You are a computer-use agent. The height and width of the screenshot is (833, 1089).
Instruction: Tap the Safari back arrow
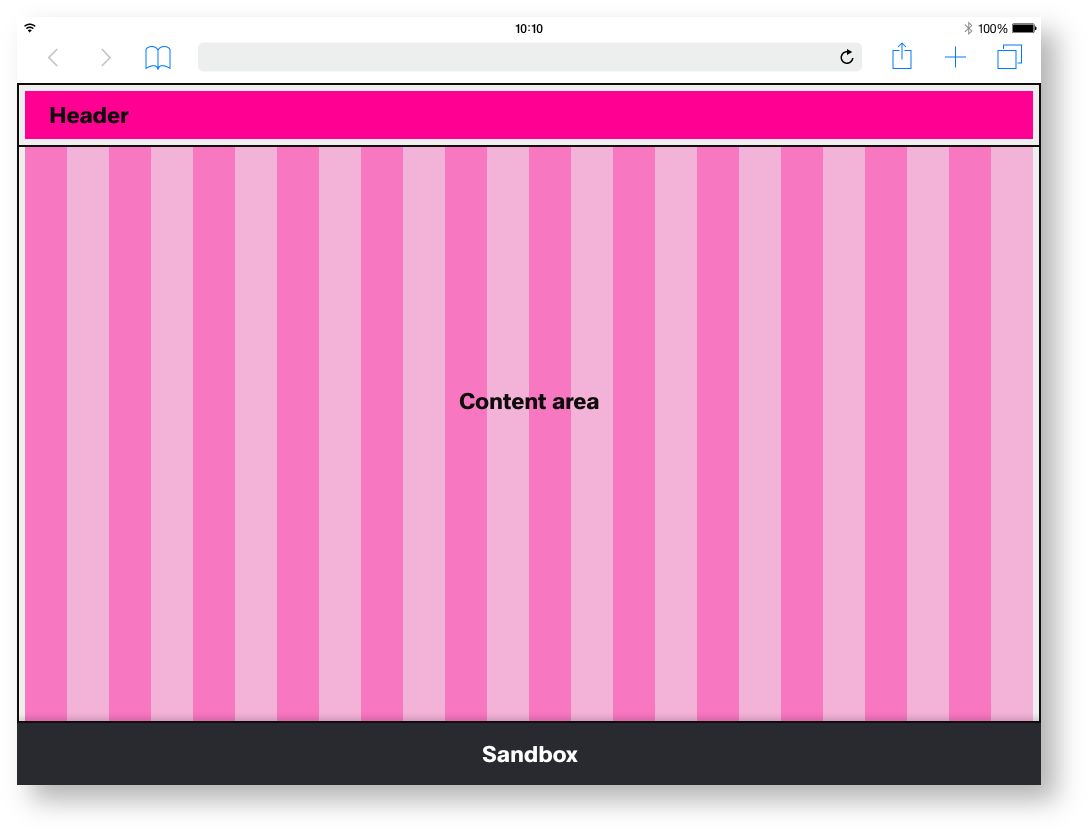54,58
